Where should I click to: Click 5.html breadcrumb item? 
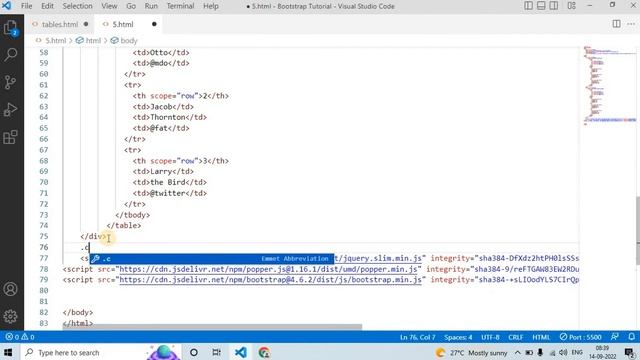pos(56,40)
